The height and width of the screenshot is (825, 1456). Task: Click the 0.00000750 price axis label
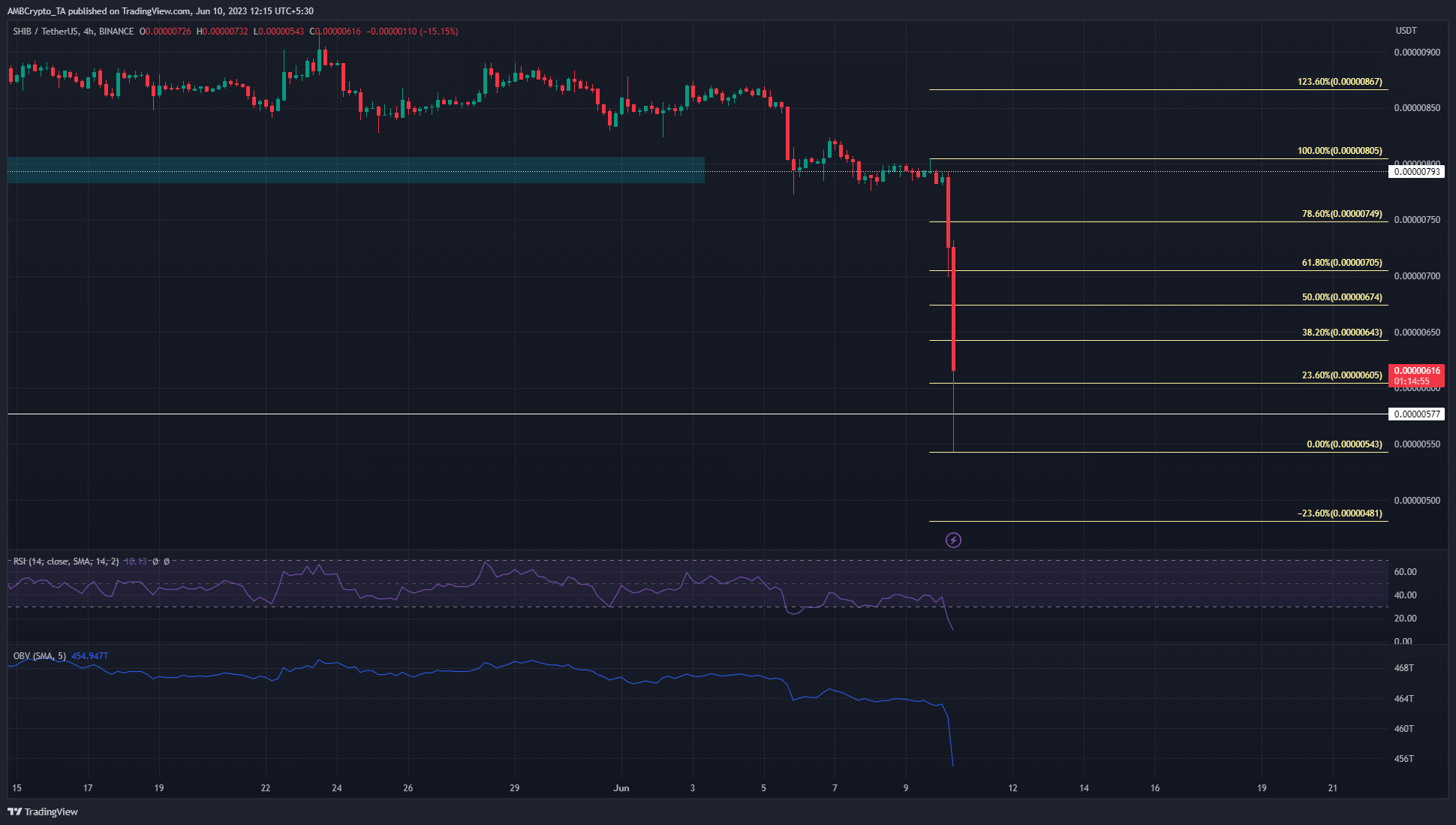point(1417,220)
